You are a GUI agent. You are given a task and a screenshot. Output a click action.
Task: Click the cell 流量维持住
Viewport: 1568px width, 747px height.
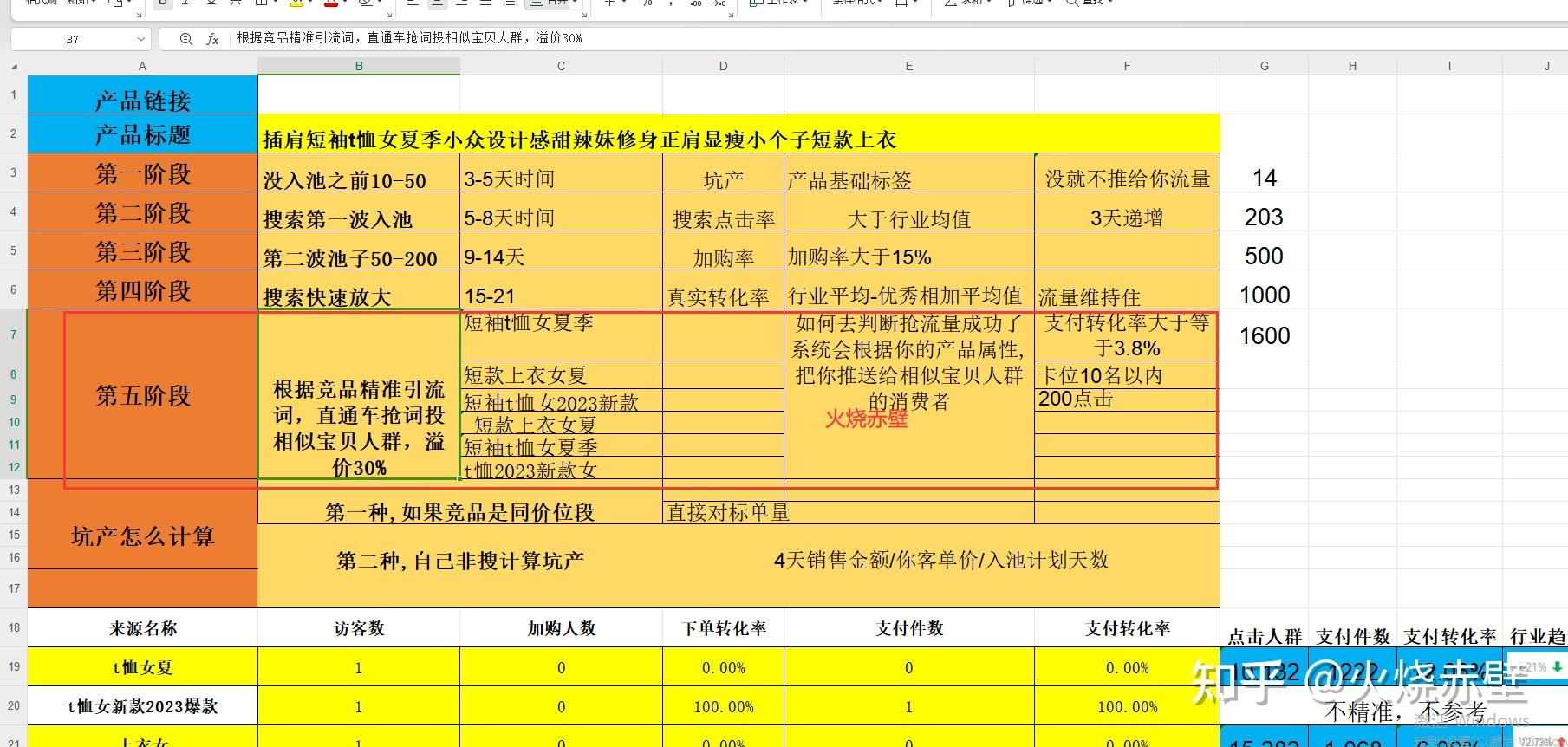pos(1127,290)
